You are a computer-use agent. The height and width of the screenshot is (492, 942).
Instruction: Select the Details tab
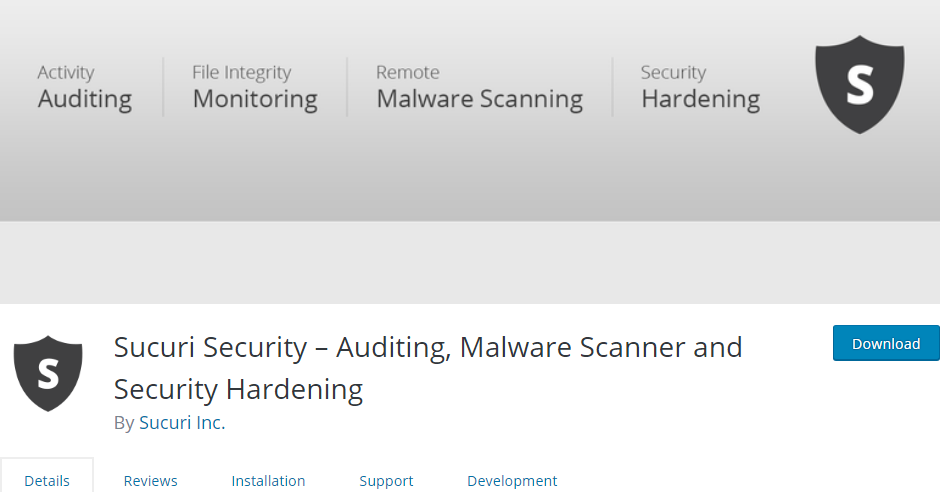point(47,481)
